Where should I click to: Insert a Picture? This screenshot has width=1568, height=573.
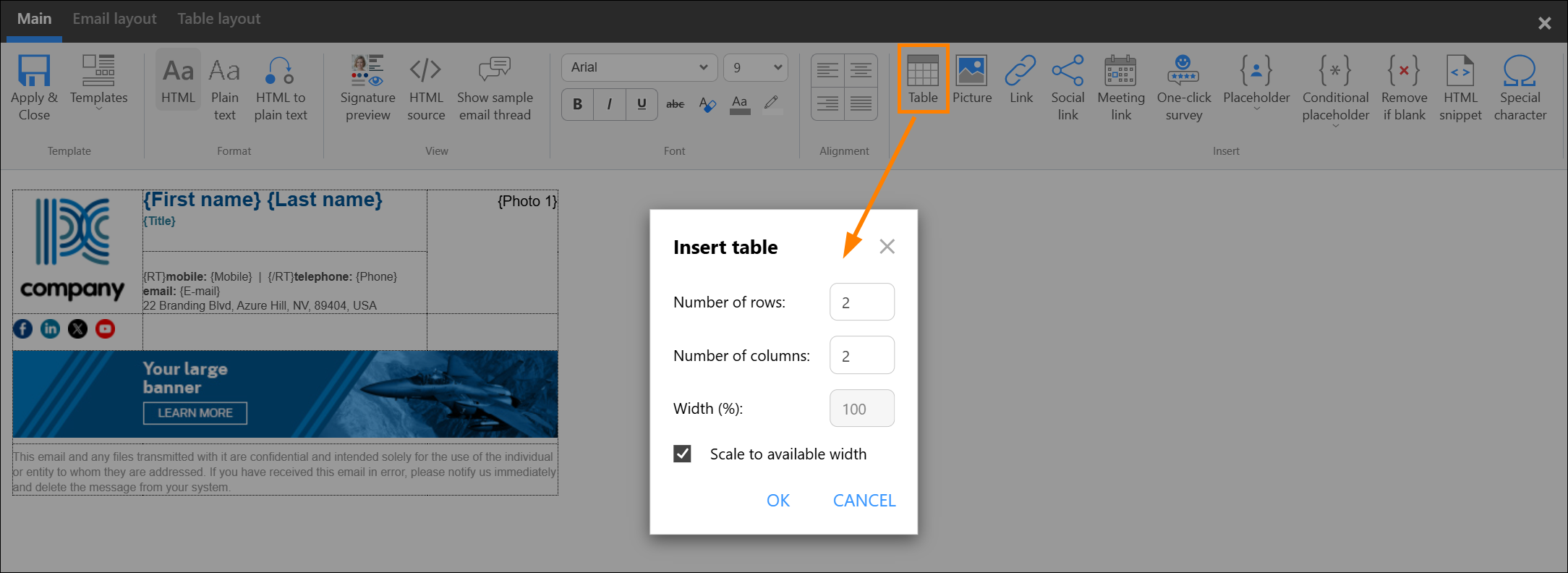pos(971,79)
